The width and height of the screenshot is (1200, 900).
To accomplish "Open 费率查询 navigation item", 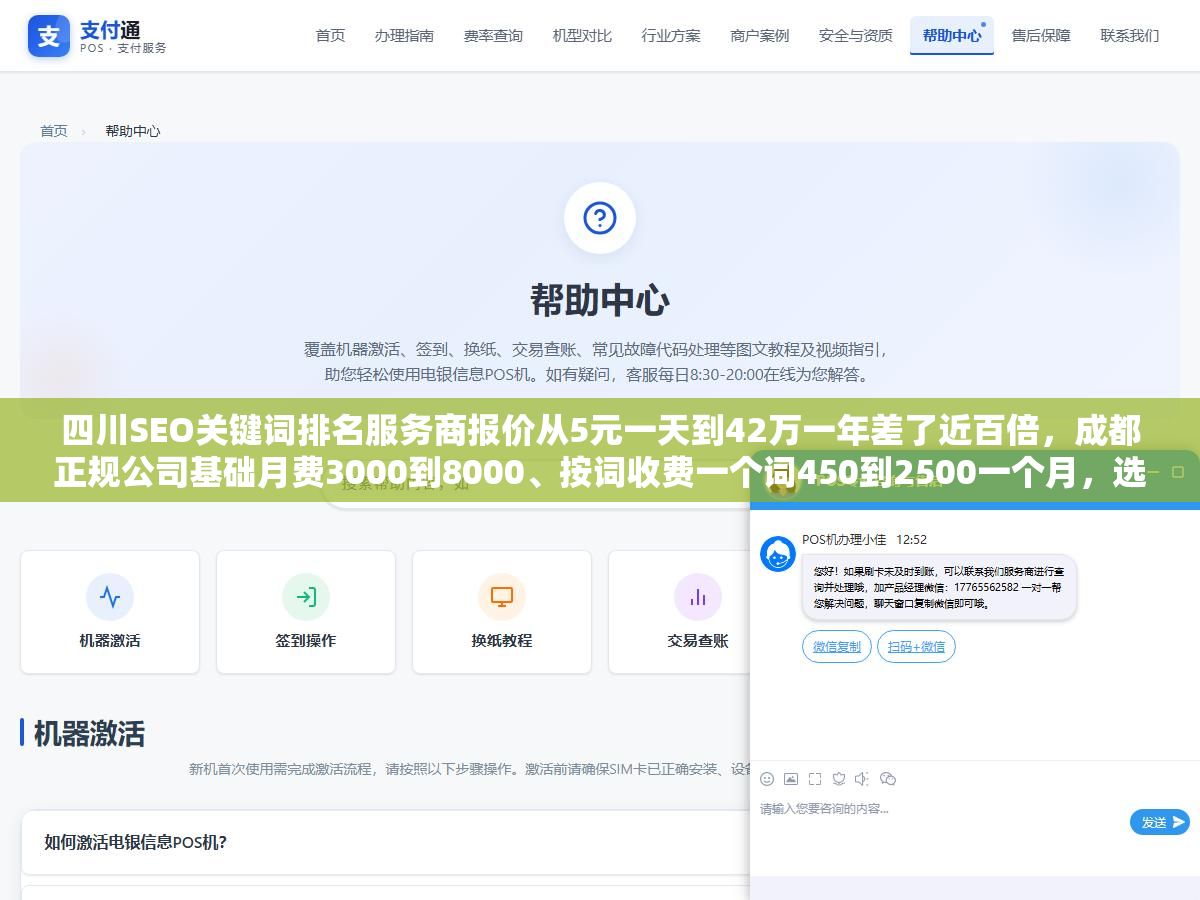I will coord(493,35).
